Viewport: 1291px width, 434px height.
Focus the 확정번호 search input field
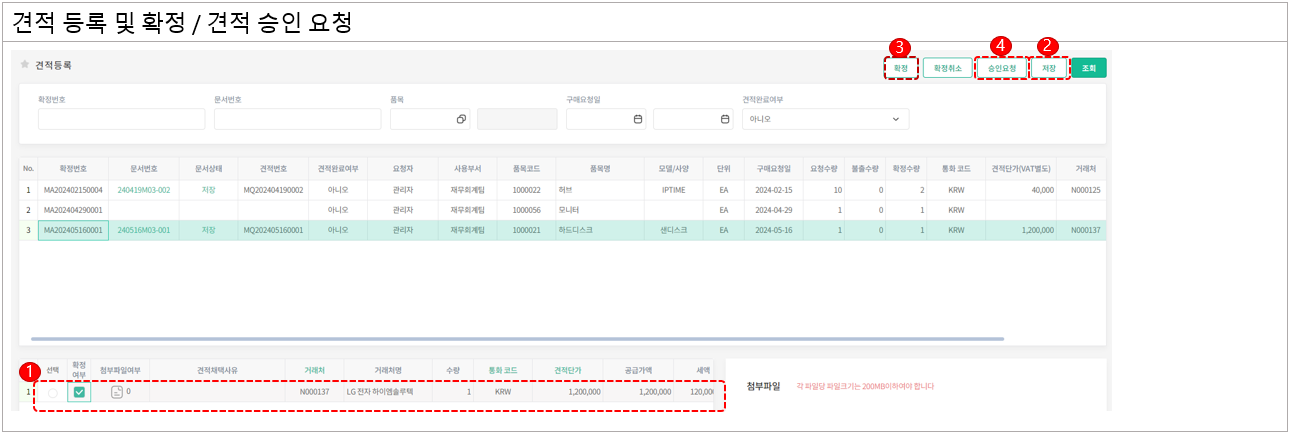click(x=121, y=119)
